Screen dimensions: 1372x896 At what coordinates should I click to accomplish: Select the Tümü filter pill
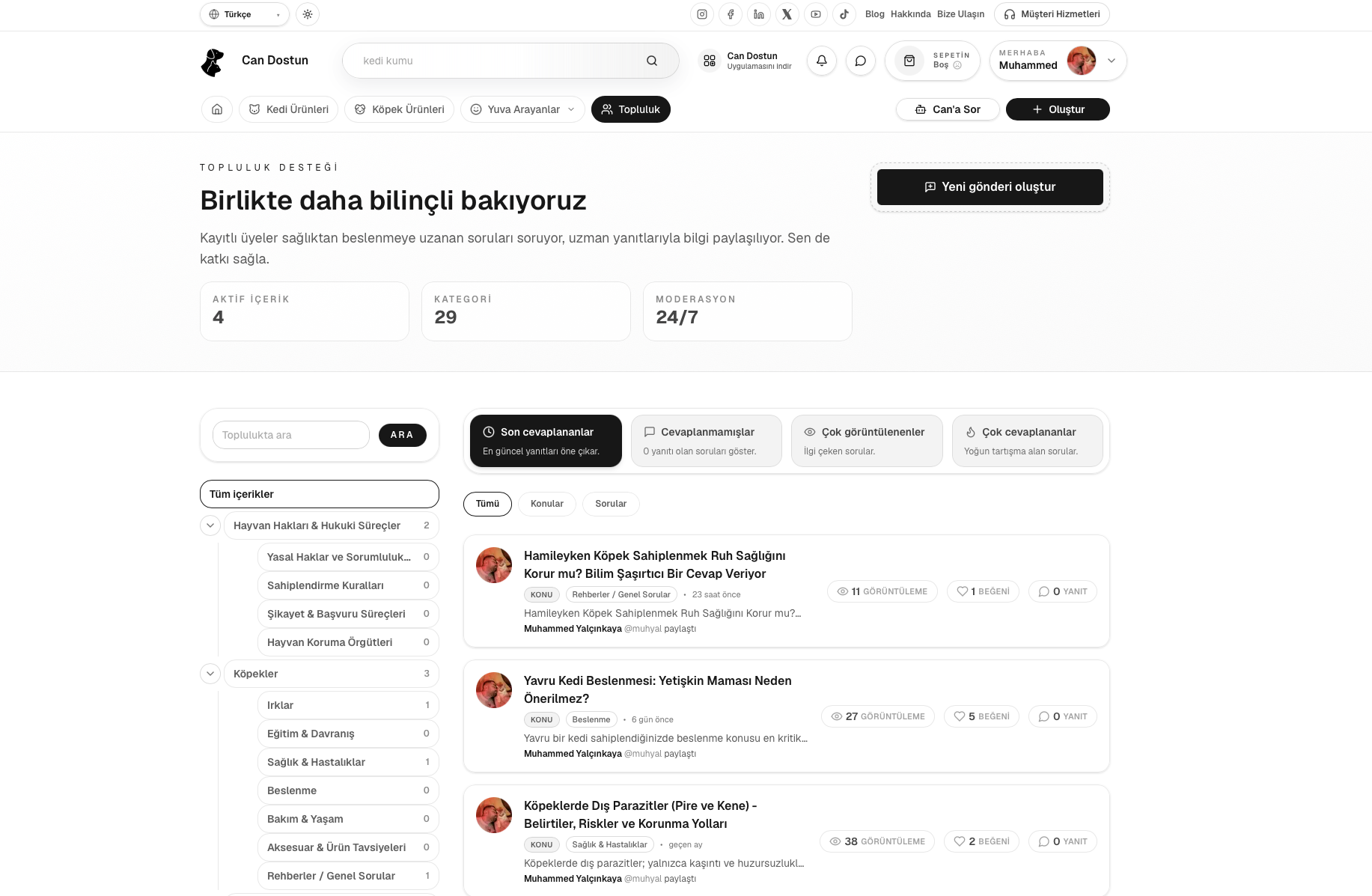487,504
